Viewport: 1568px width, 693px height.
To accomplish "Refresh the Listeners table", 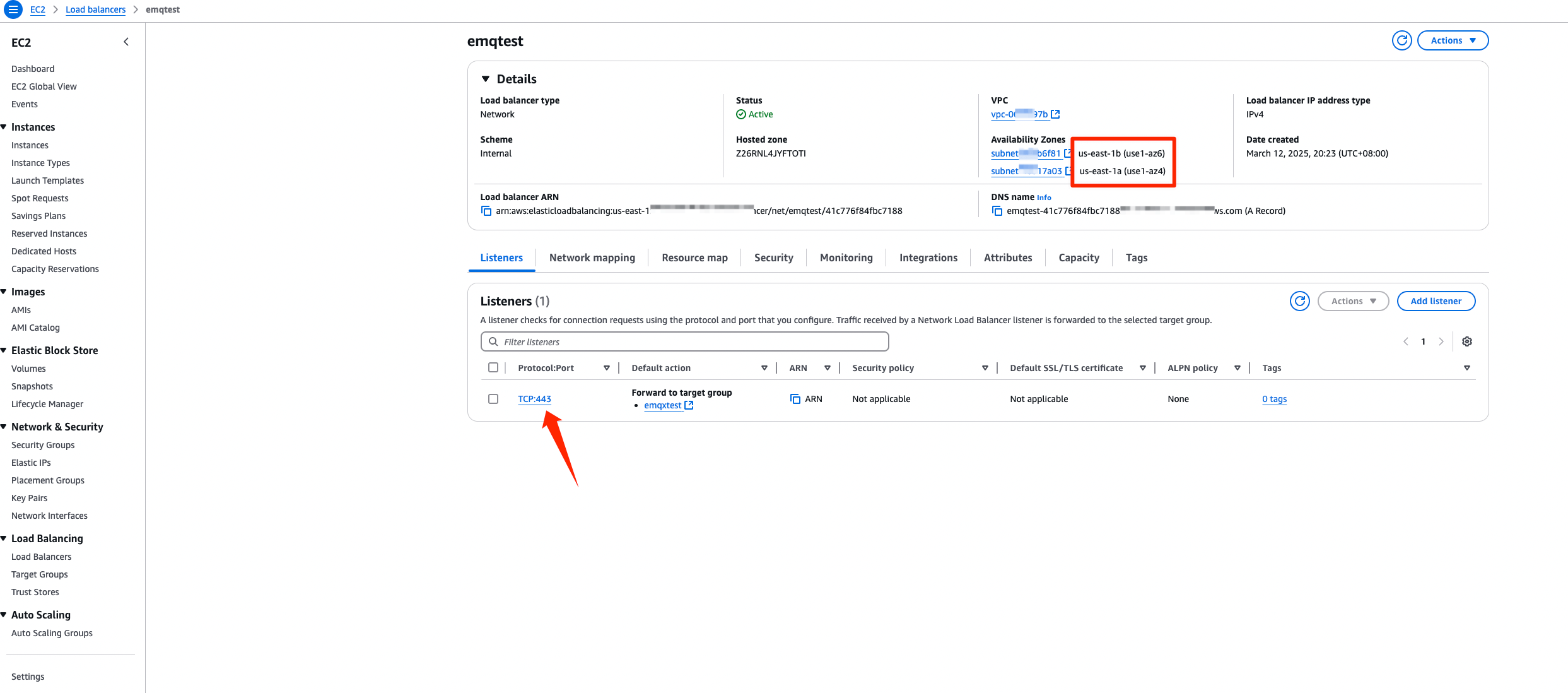I will click(1299, 301).
